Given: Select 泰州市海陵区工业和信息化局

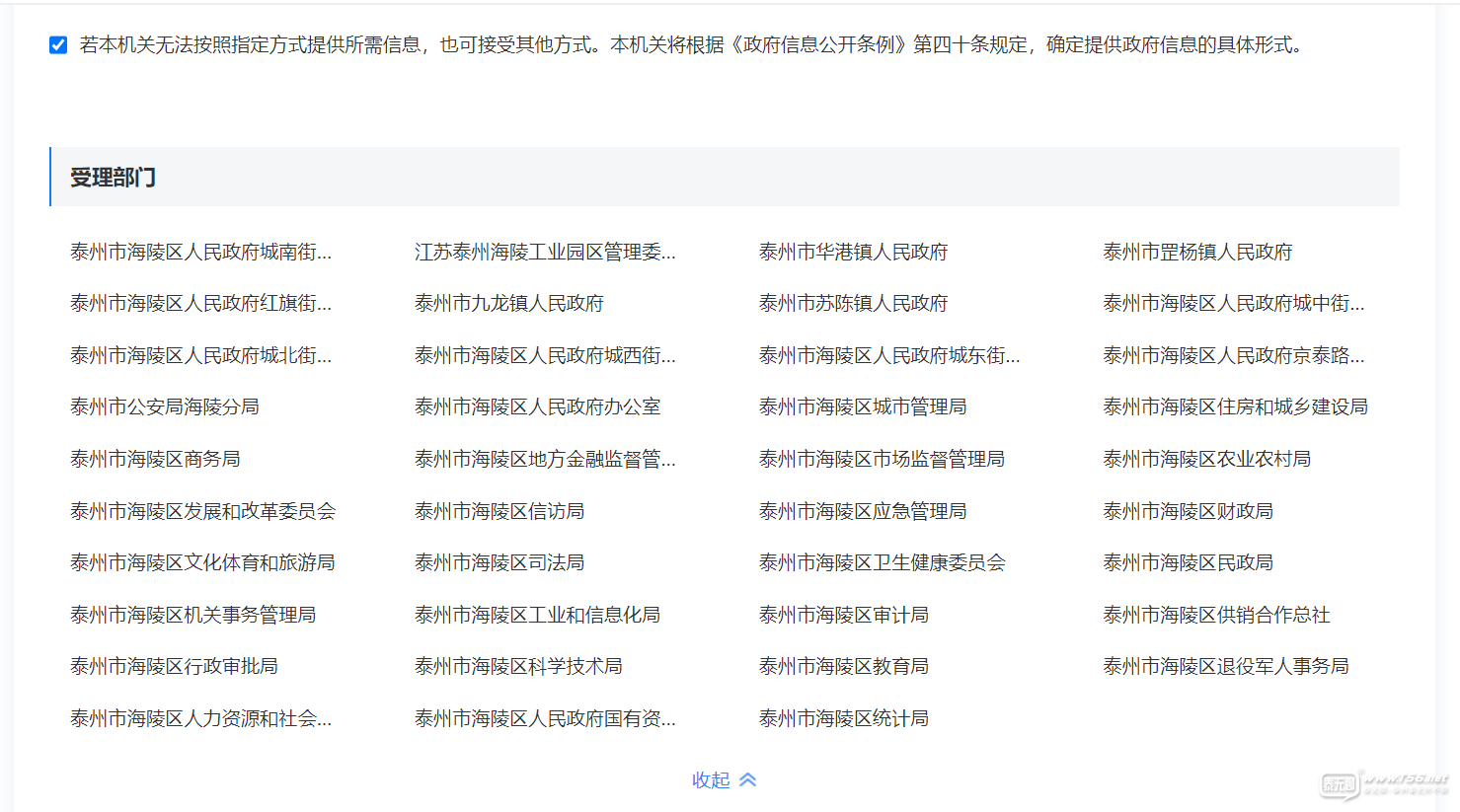Looking at the screenshot, I should pos(538,616).
